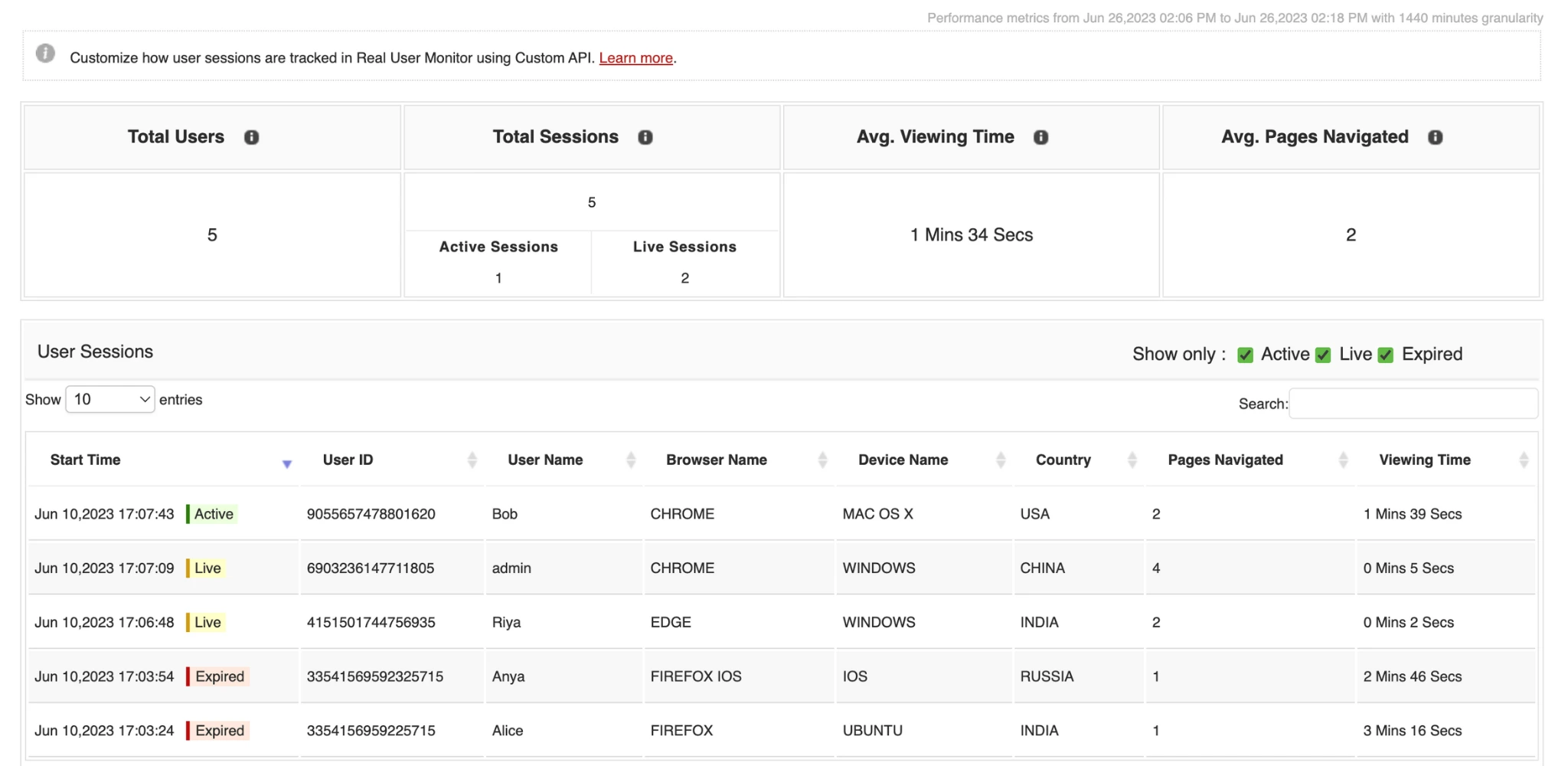Open the Learn more link
The width and height of the screenshot is (1568, 766).
[x=635, y=57]
